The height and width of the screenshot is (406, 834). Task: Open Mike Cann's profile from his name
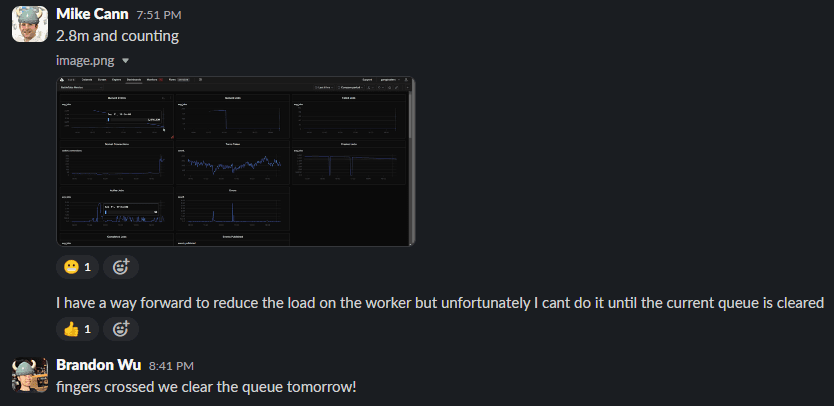[x=92, y=16]
